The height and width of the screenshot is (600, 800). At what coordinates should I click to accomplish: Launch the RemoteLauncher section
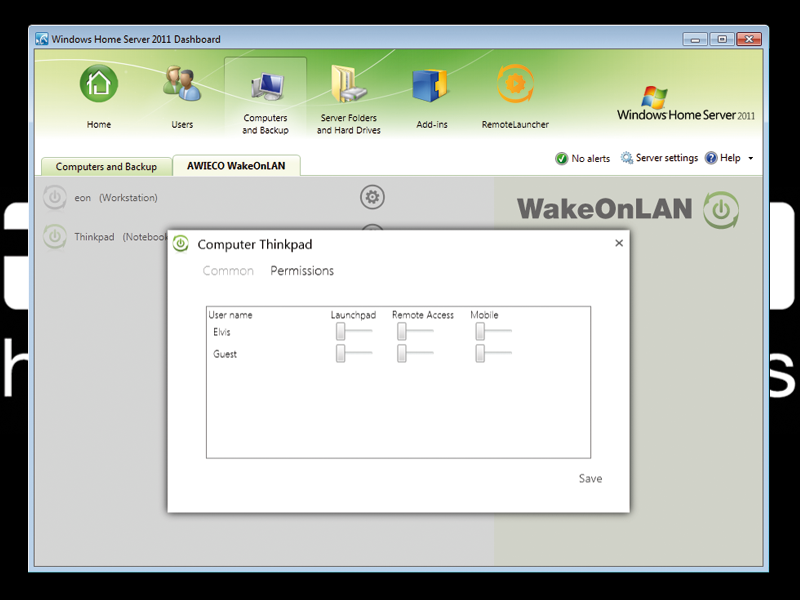515,84
